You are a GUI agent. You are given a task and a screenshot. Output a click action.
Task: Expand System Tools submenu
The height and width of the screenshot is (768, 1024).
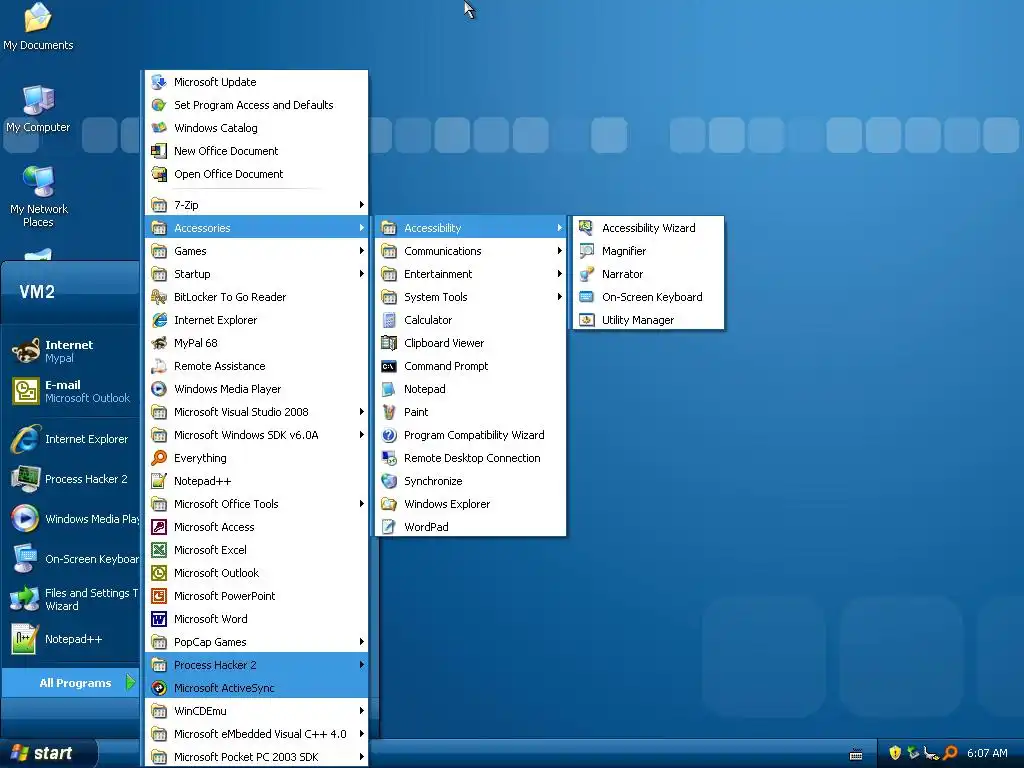coord(470,297)
